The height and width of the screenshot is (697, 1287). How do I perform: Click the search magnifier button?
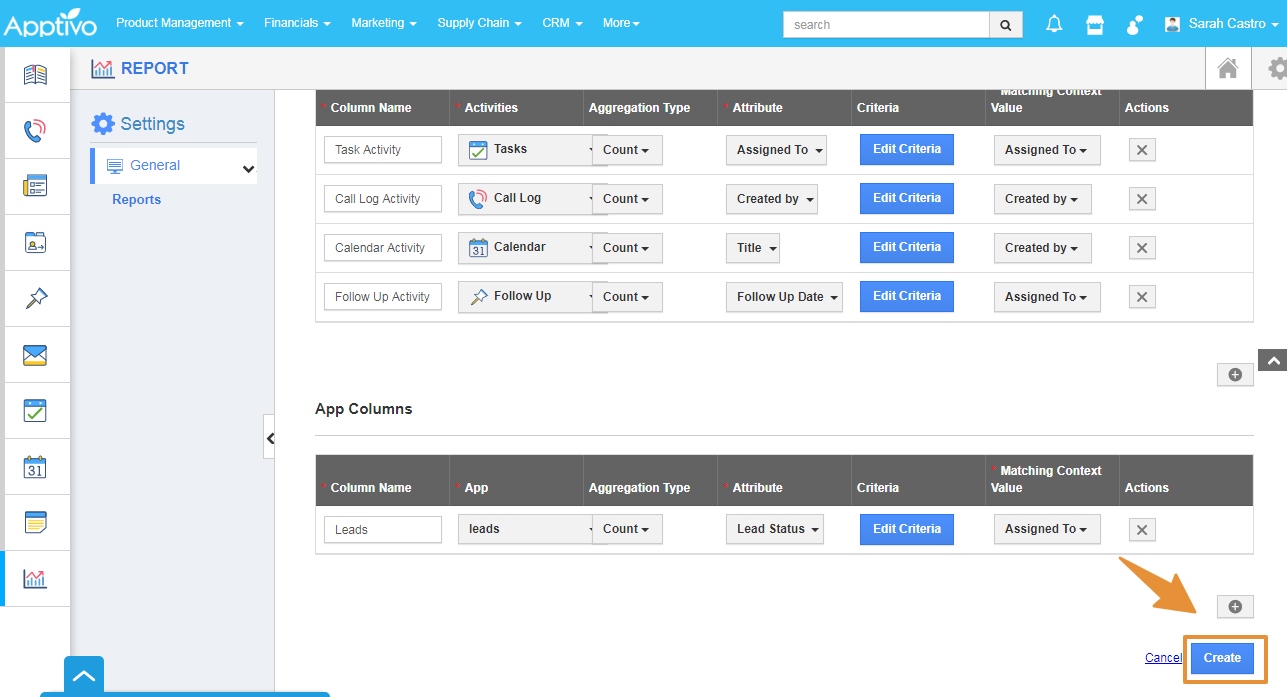tap(1005, 24)
